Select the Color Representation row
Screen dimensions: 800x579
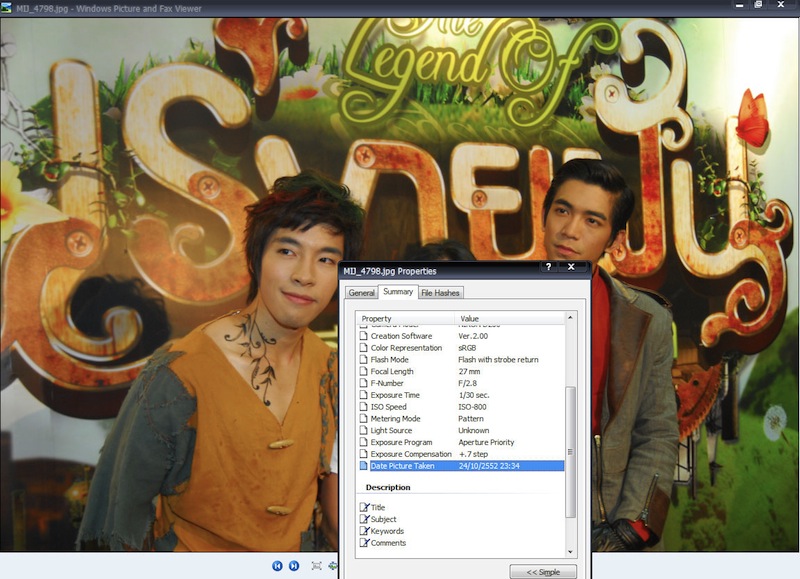tap(460, 348)
